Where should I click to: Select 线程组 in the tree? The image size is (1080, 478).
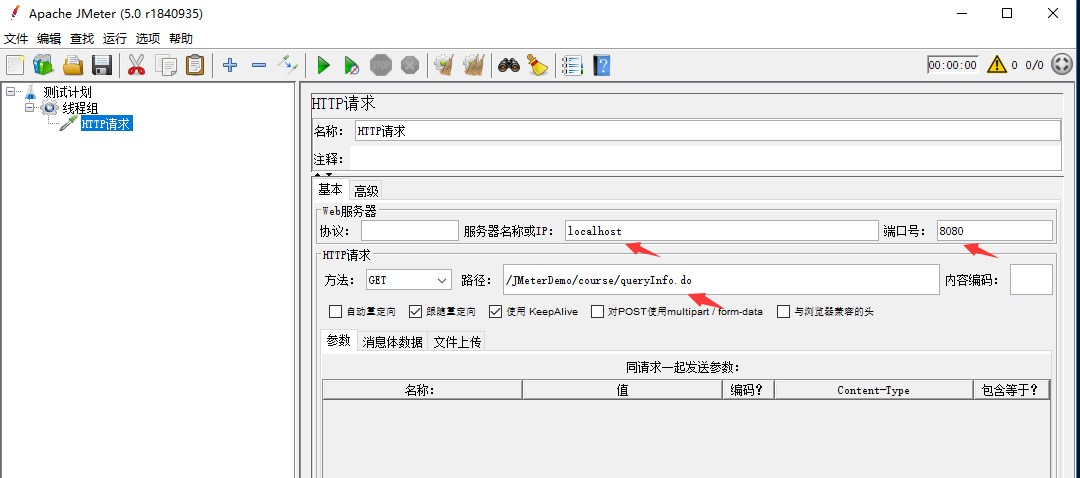(80, 107)
